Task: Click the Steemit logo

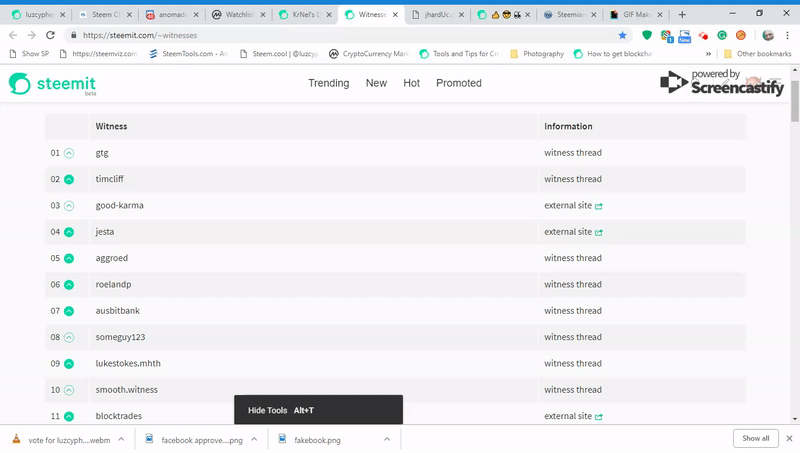Action: pyautogui.click(x=53, y=84)
